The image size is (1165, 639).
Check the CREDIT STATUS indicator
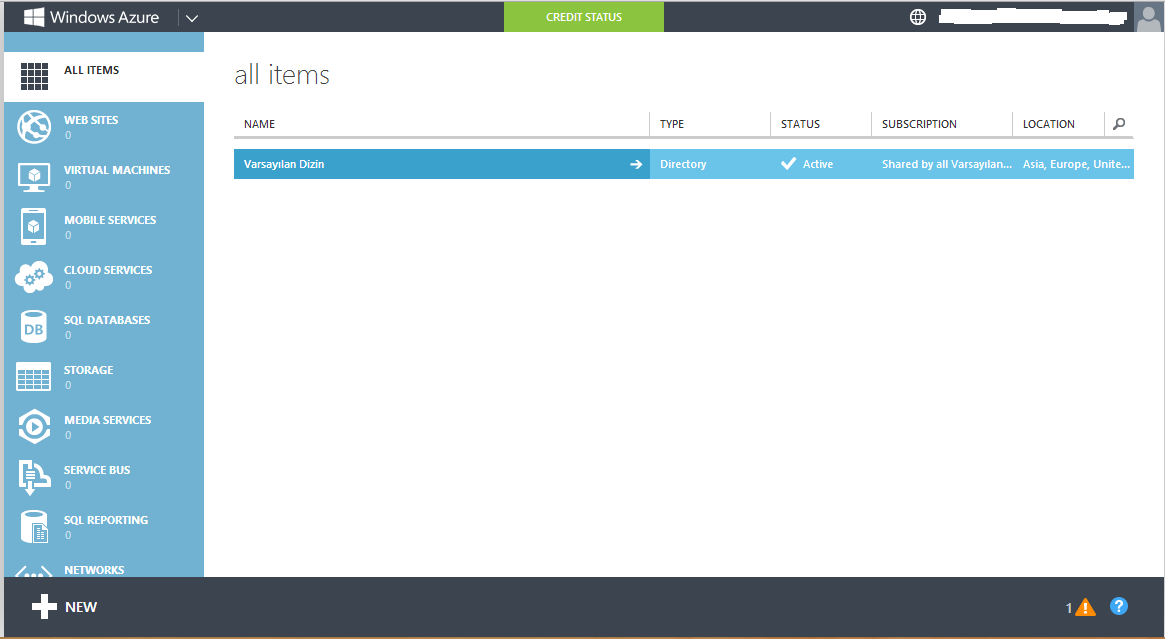point(583,17)
